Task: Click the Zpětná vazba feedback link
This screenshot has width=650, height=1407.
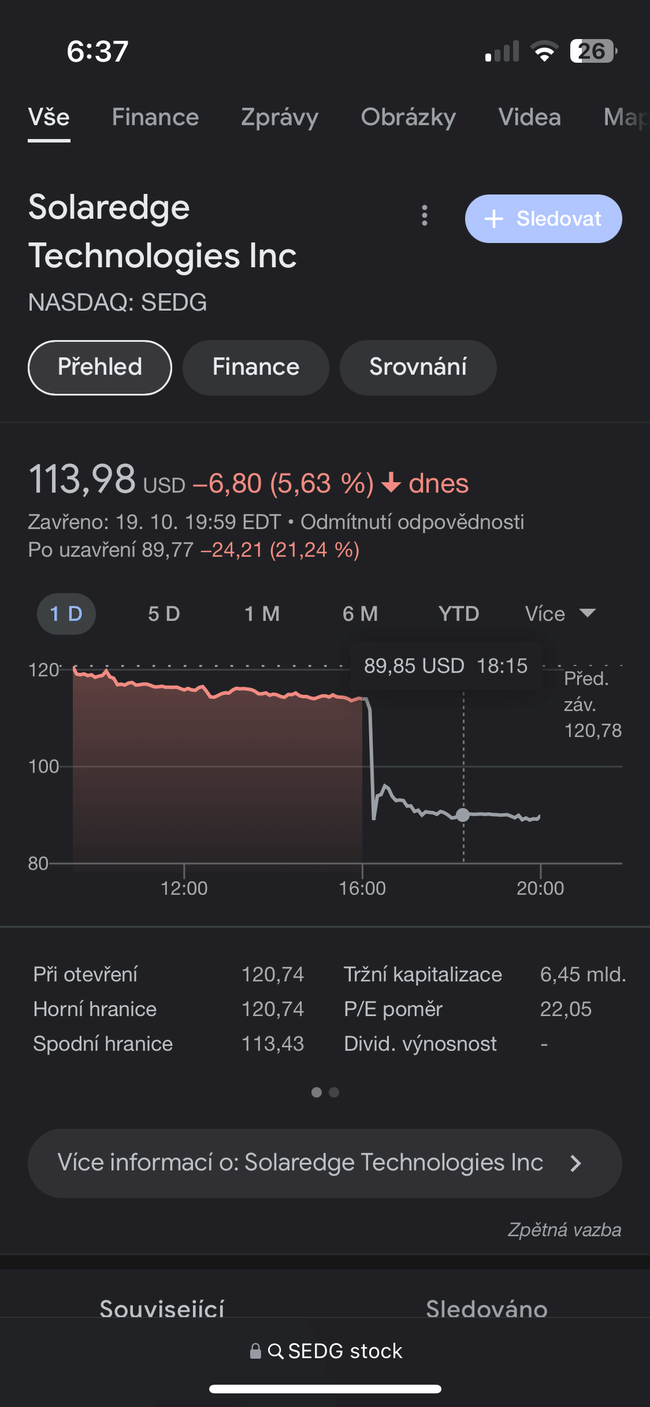Action: pyautogui.click(x=564, y=1230)
